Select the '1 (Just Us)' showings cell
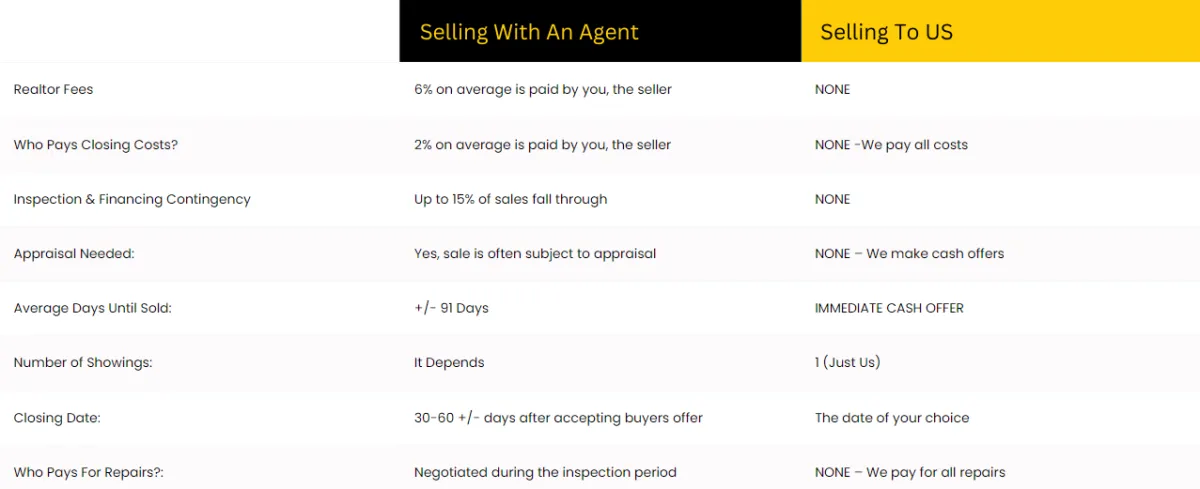 click(847, 363)
